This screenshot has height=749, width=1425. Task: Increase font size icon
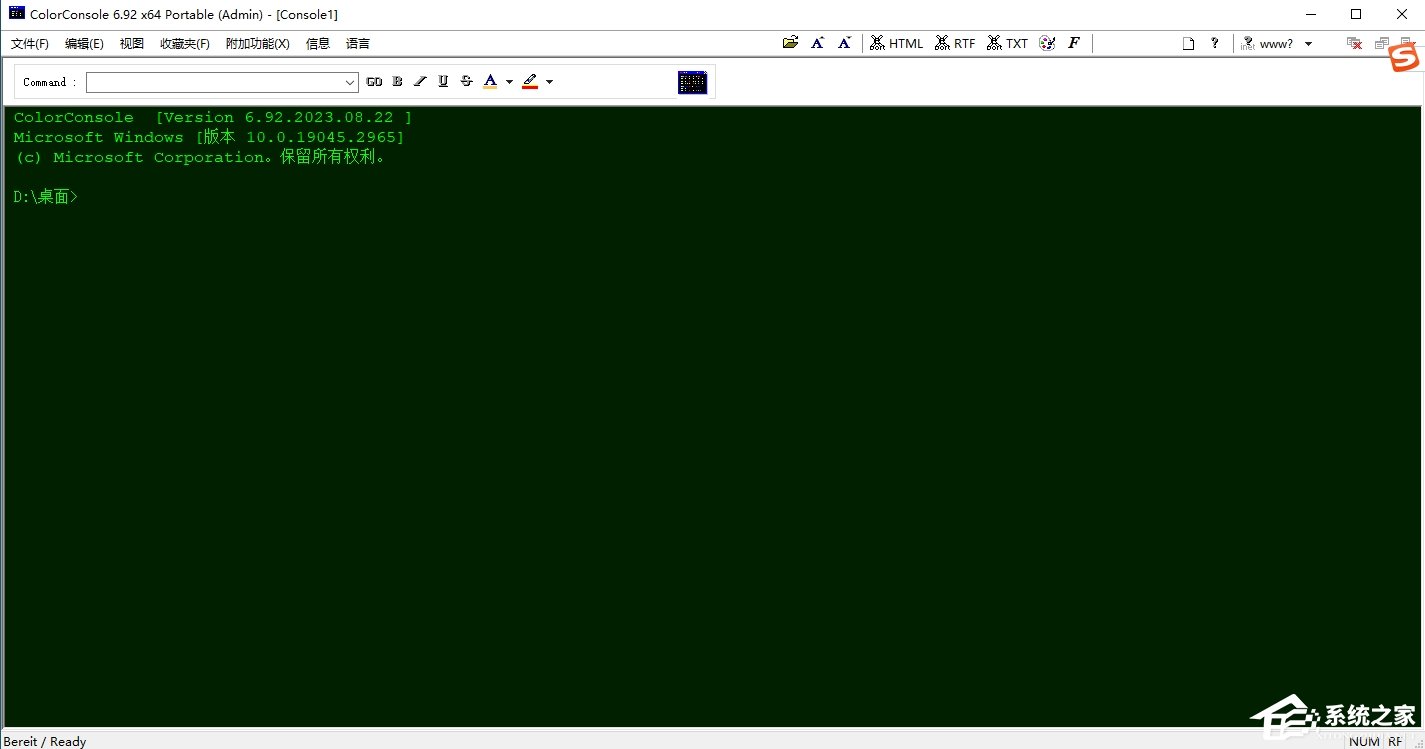click(817, 43)
